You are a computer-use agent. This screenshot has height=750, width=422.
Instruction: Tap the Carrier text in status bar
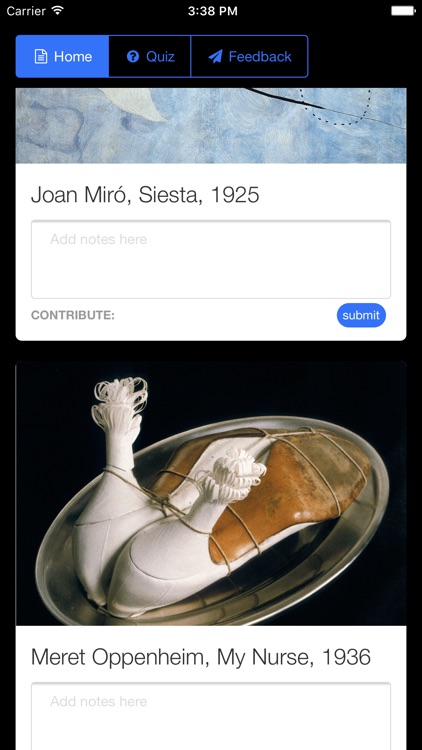pyautogui.click(x=26, y=11)
